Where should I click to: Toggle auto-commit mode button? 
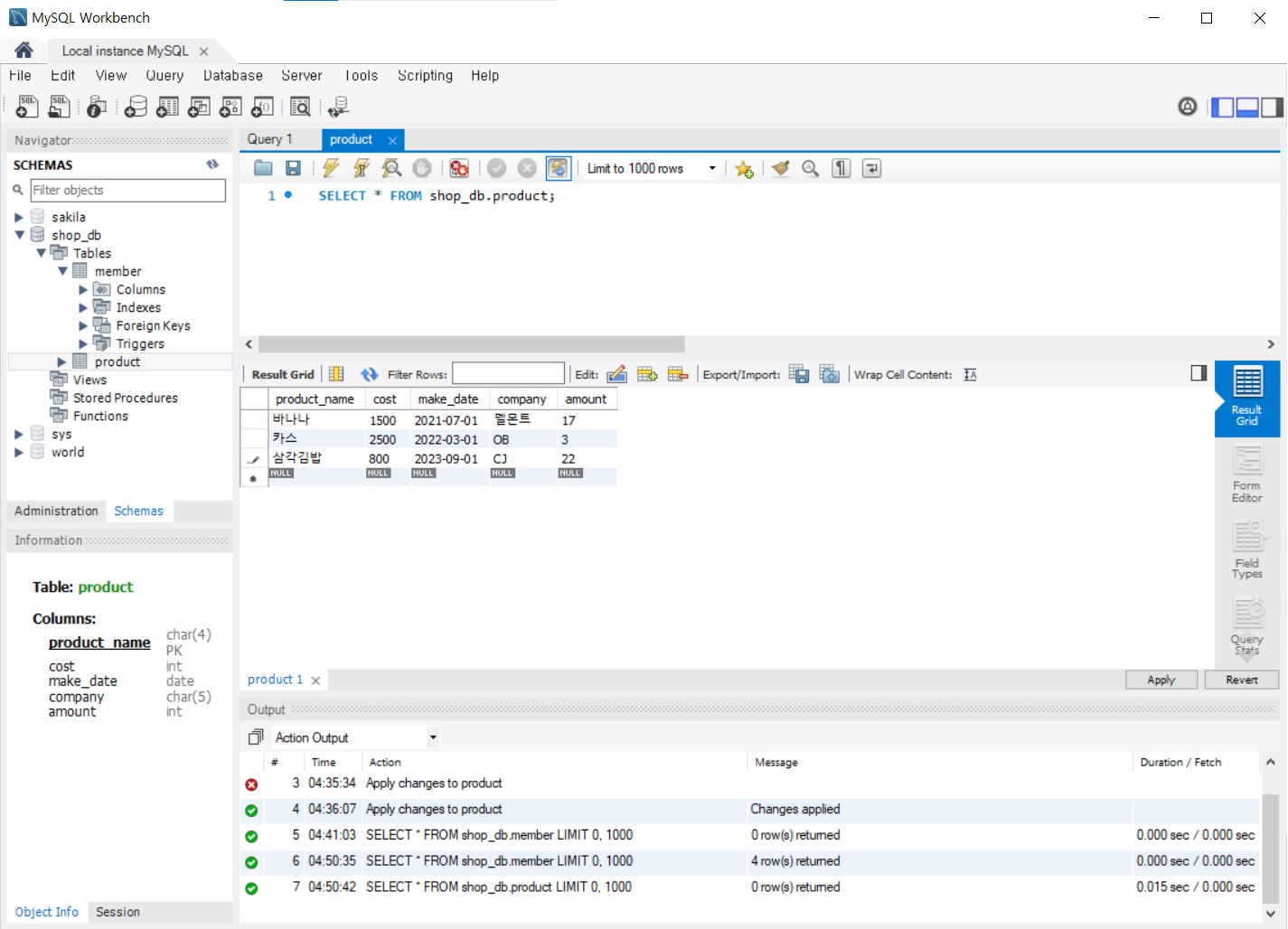559,168
